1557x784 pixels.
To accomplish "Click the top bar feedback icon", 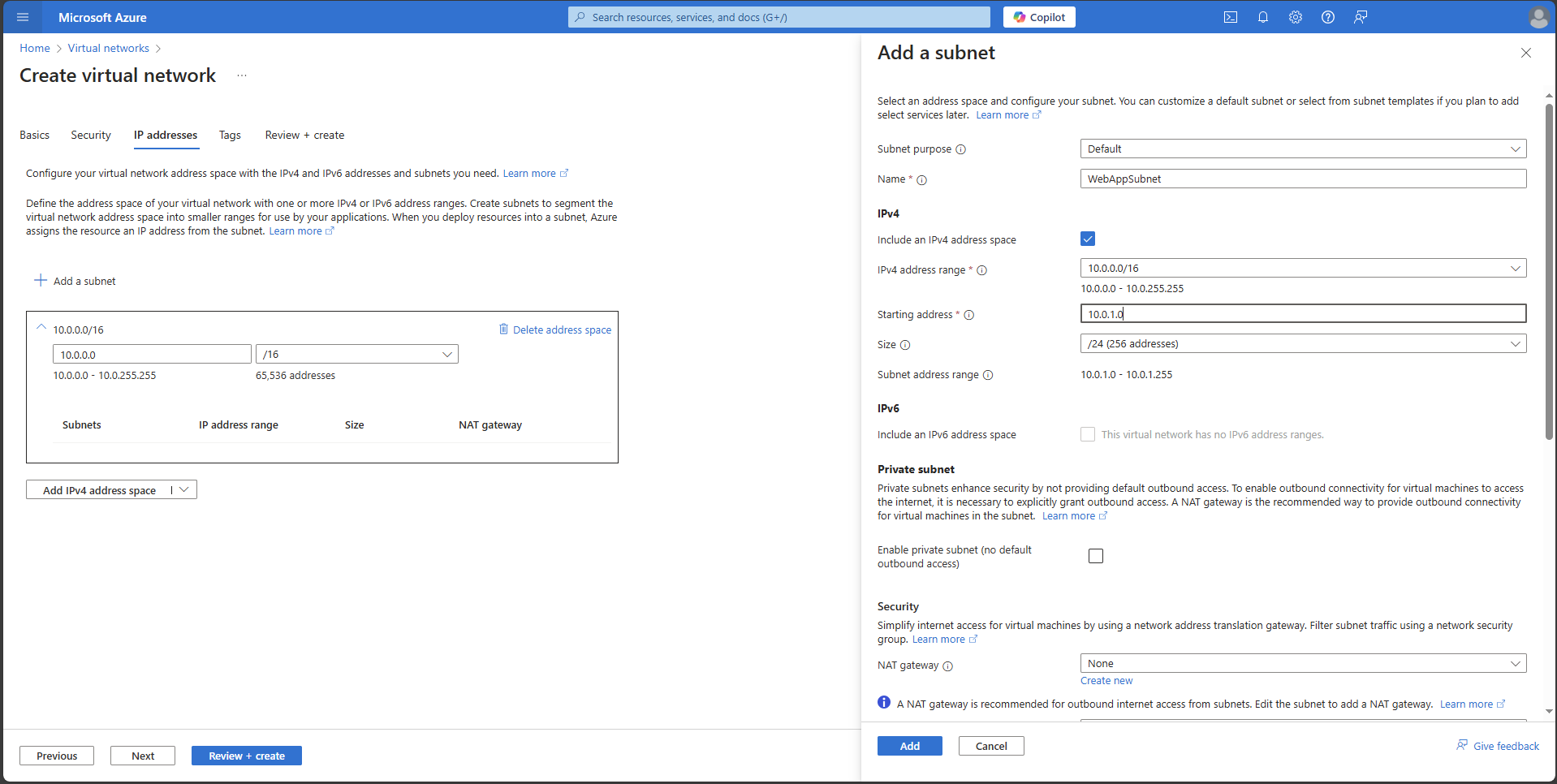I will tap(1361, 17).
